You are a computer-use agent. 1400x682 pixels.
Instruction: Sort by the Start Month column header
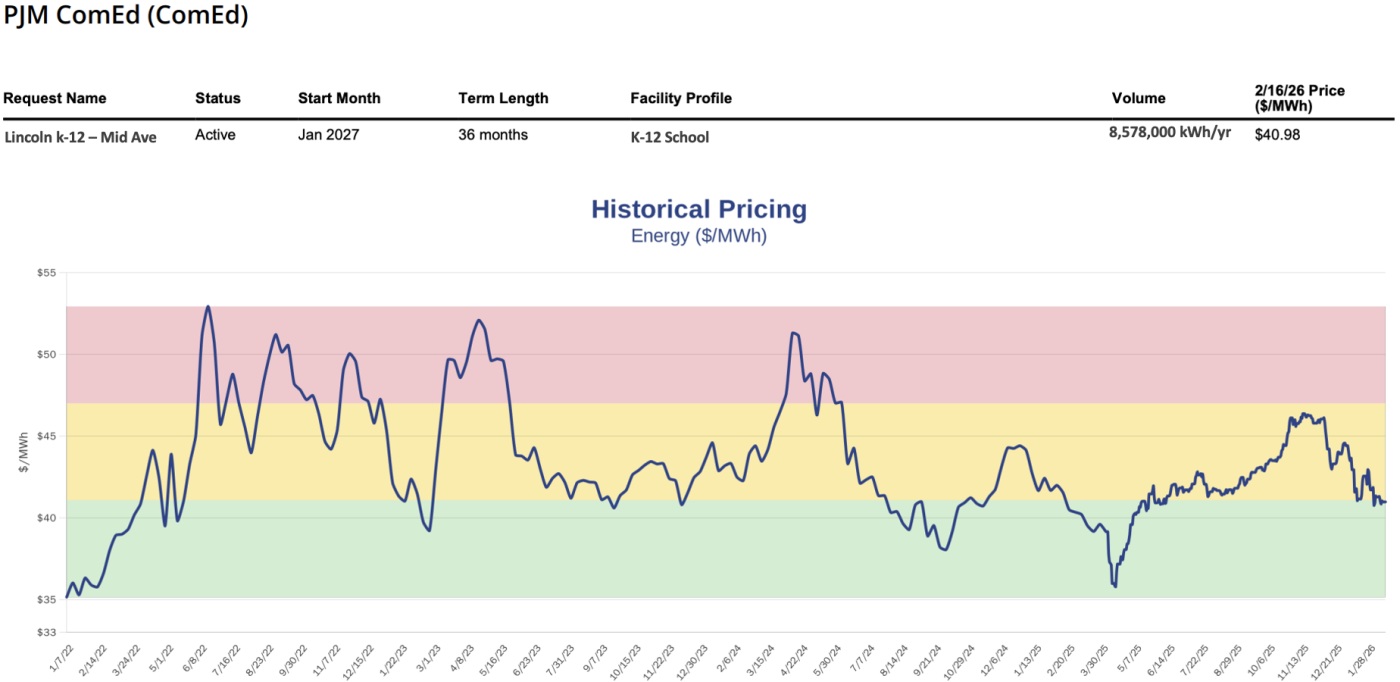pos(339,98)
